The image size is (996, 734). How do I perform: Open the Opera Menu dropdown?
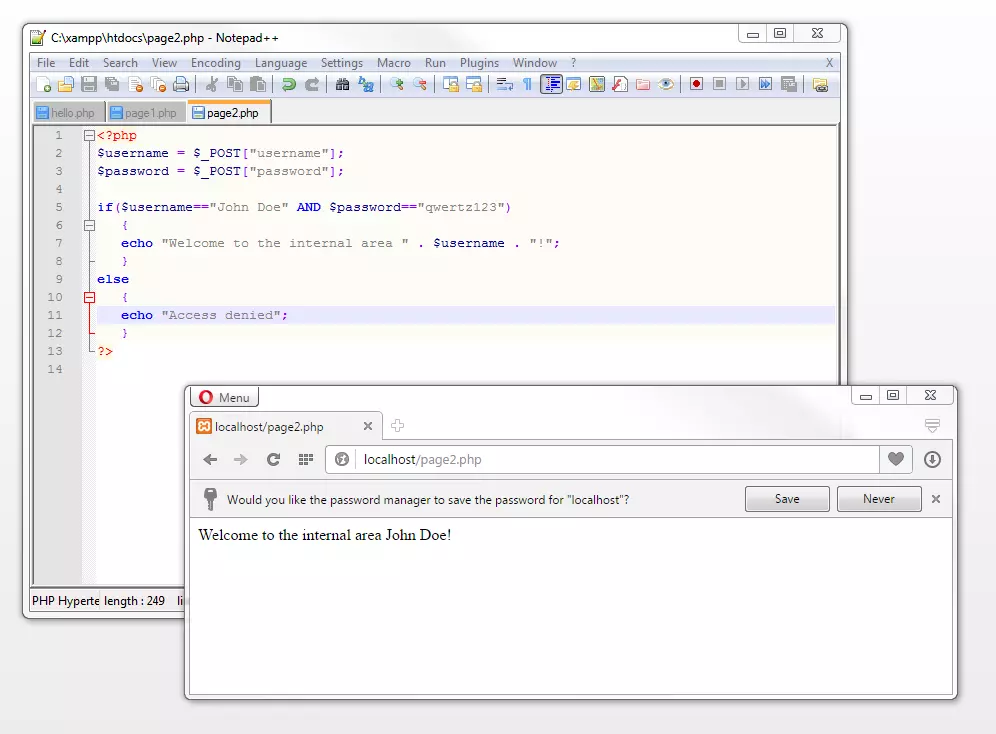click(x=224, y=396)
